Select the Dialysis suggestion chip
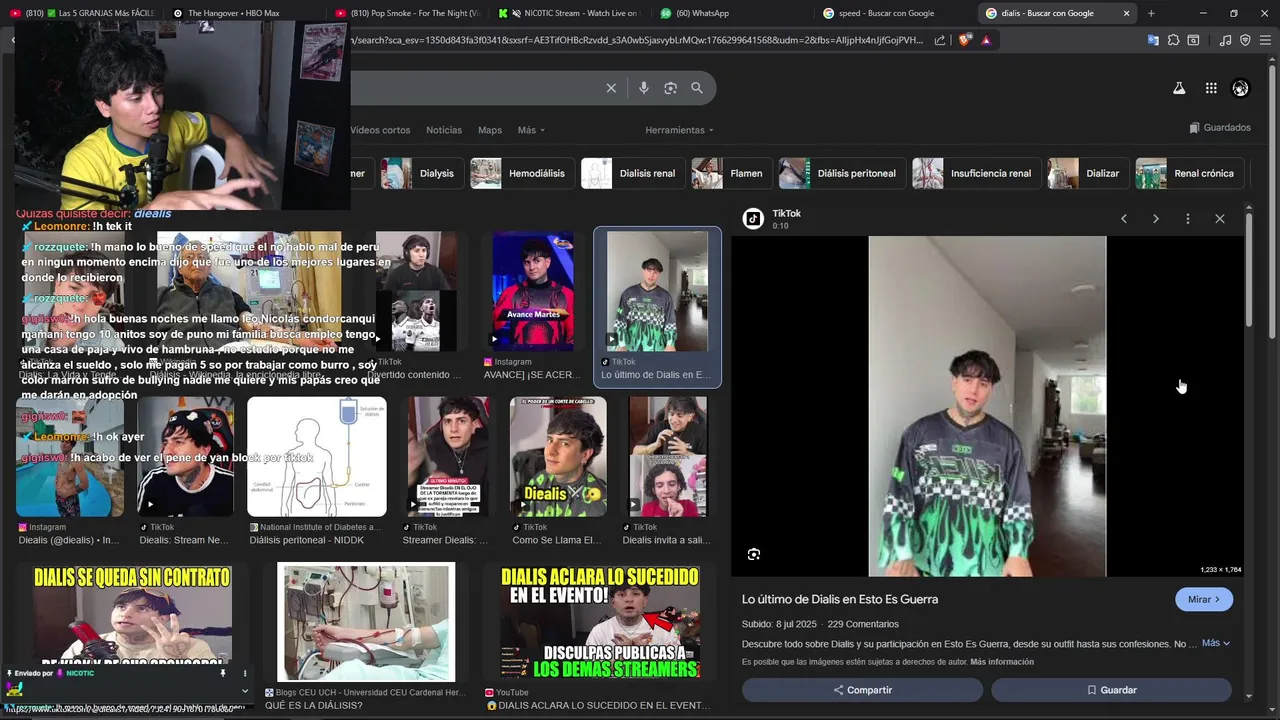 (422, 173)
